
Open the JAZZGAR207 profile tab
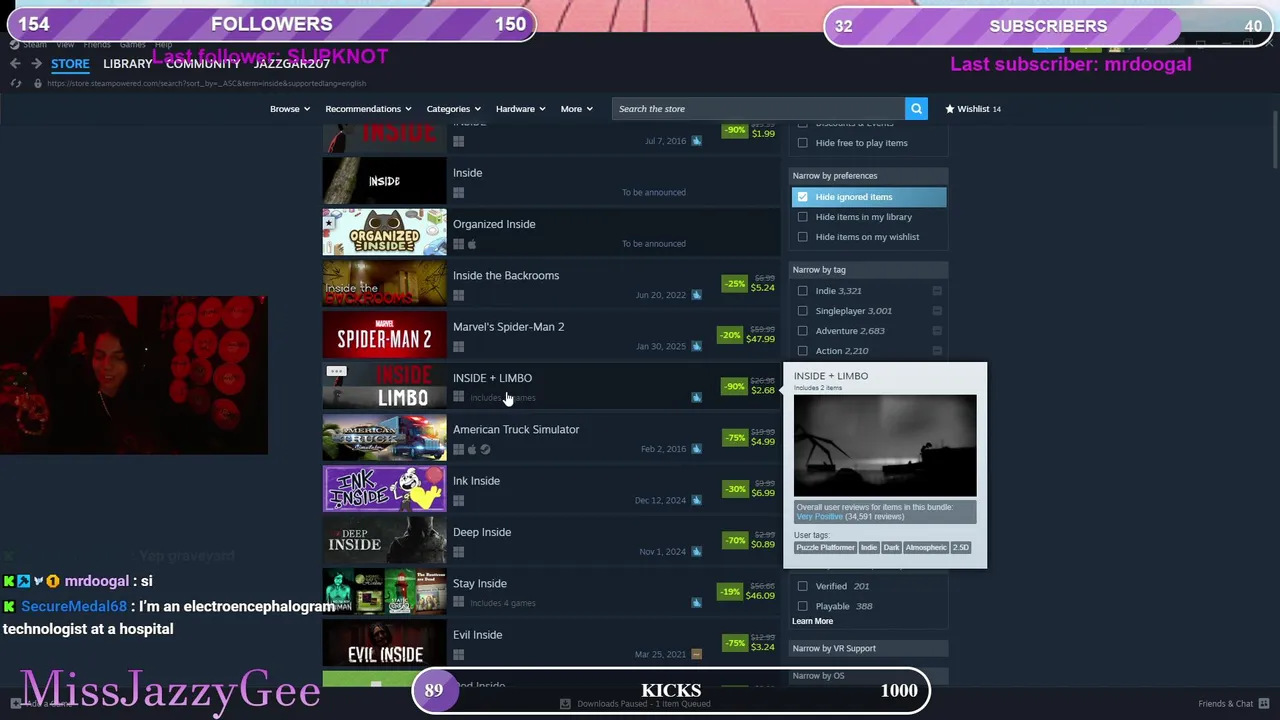click(x=291, y=64)
